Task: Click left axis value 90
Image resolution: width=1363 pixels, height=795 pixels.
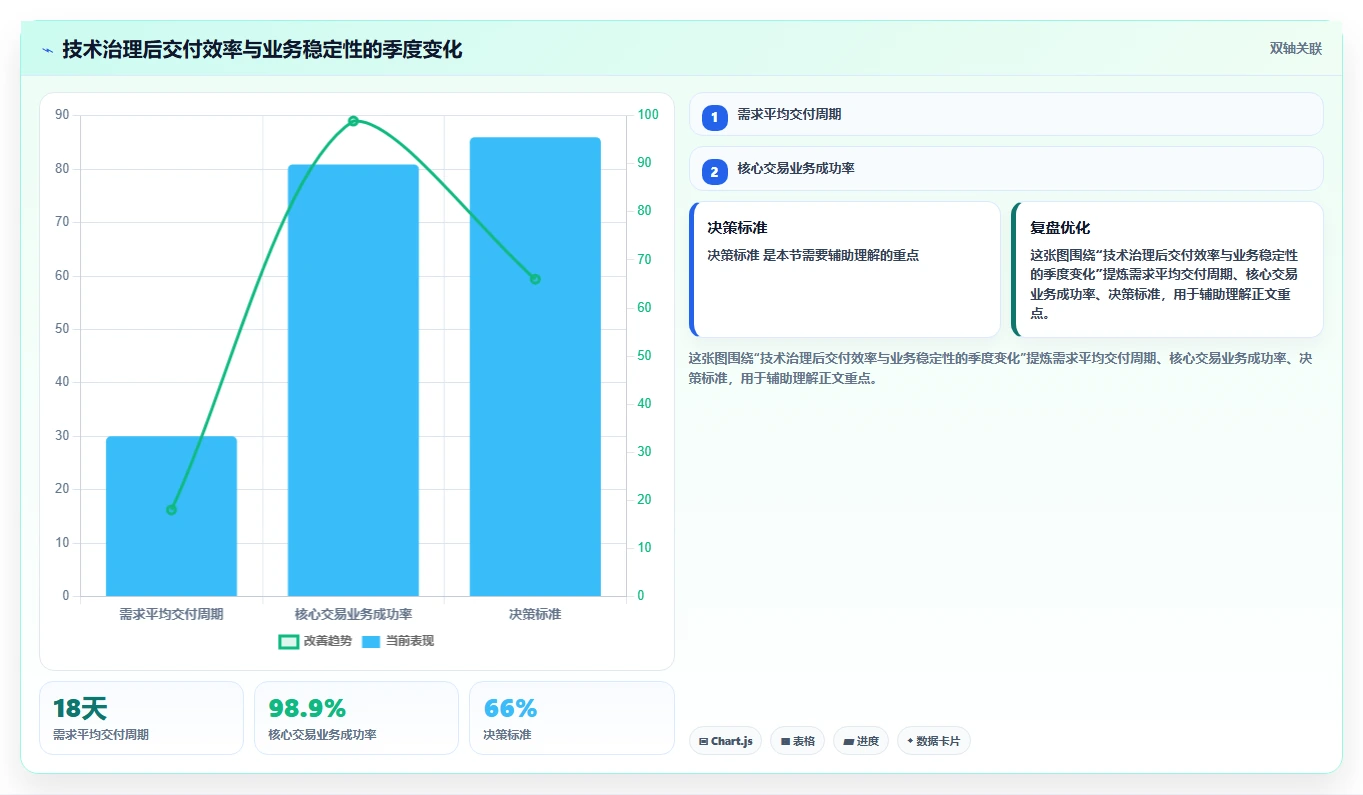Action: (62, 115)
